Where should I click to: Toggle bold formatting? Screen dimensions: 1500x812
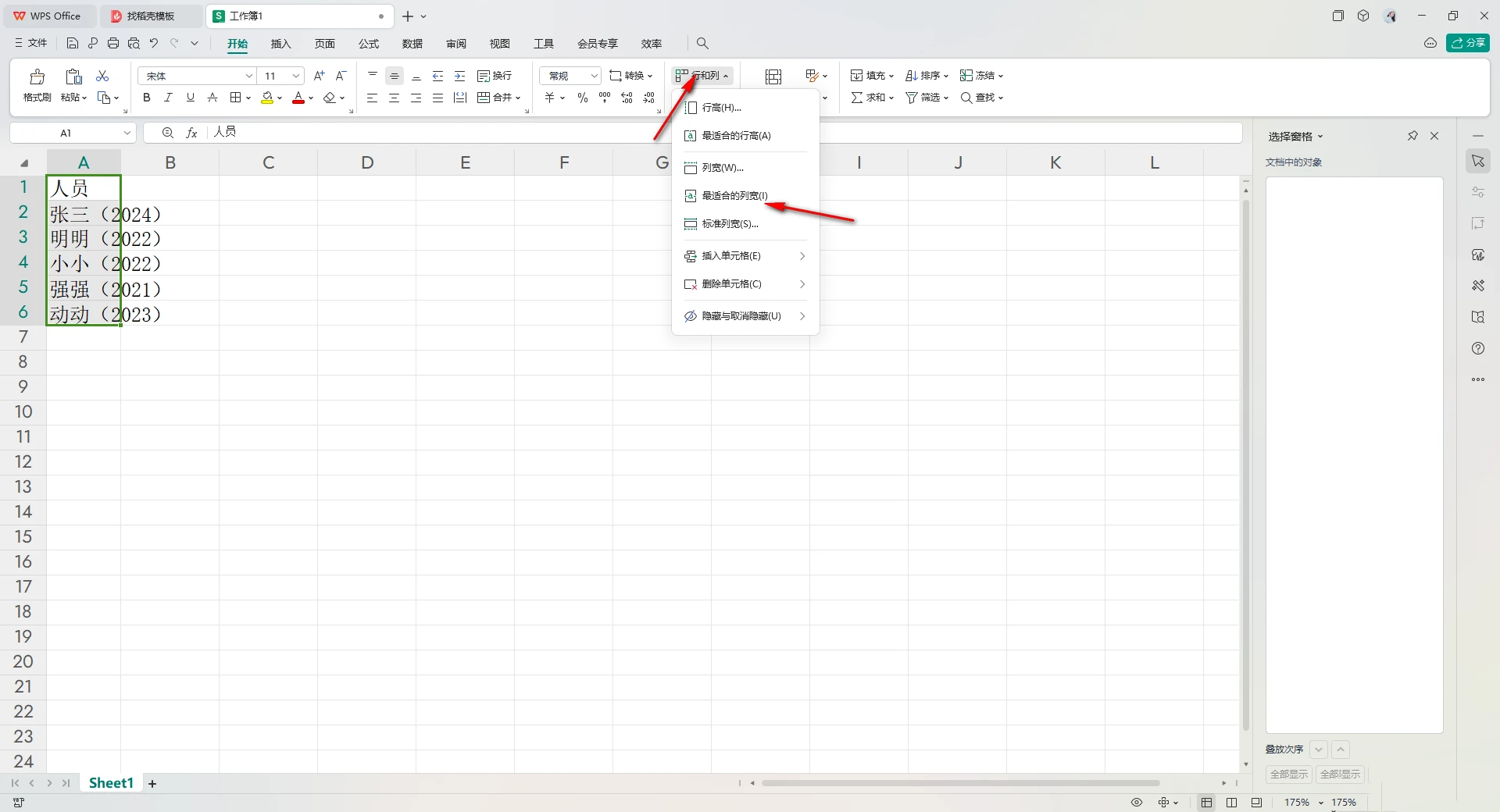146,98
